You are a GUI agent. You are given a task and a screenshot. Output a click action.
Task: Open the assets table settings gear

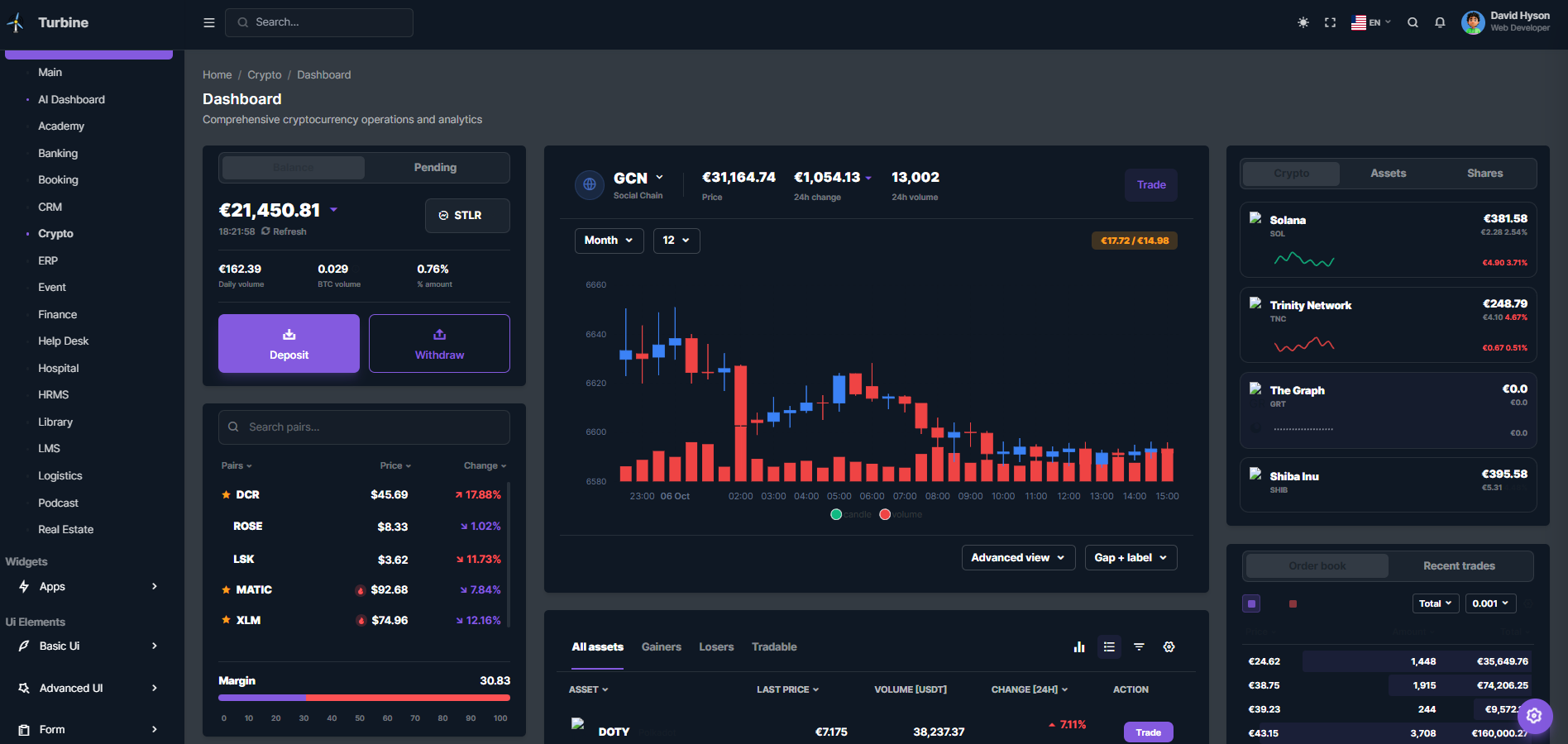pos(1169,647)
